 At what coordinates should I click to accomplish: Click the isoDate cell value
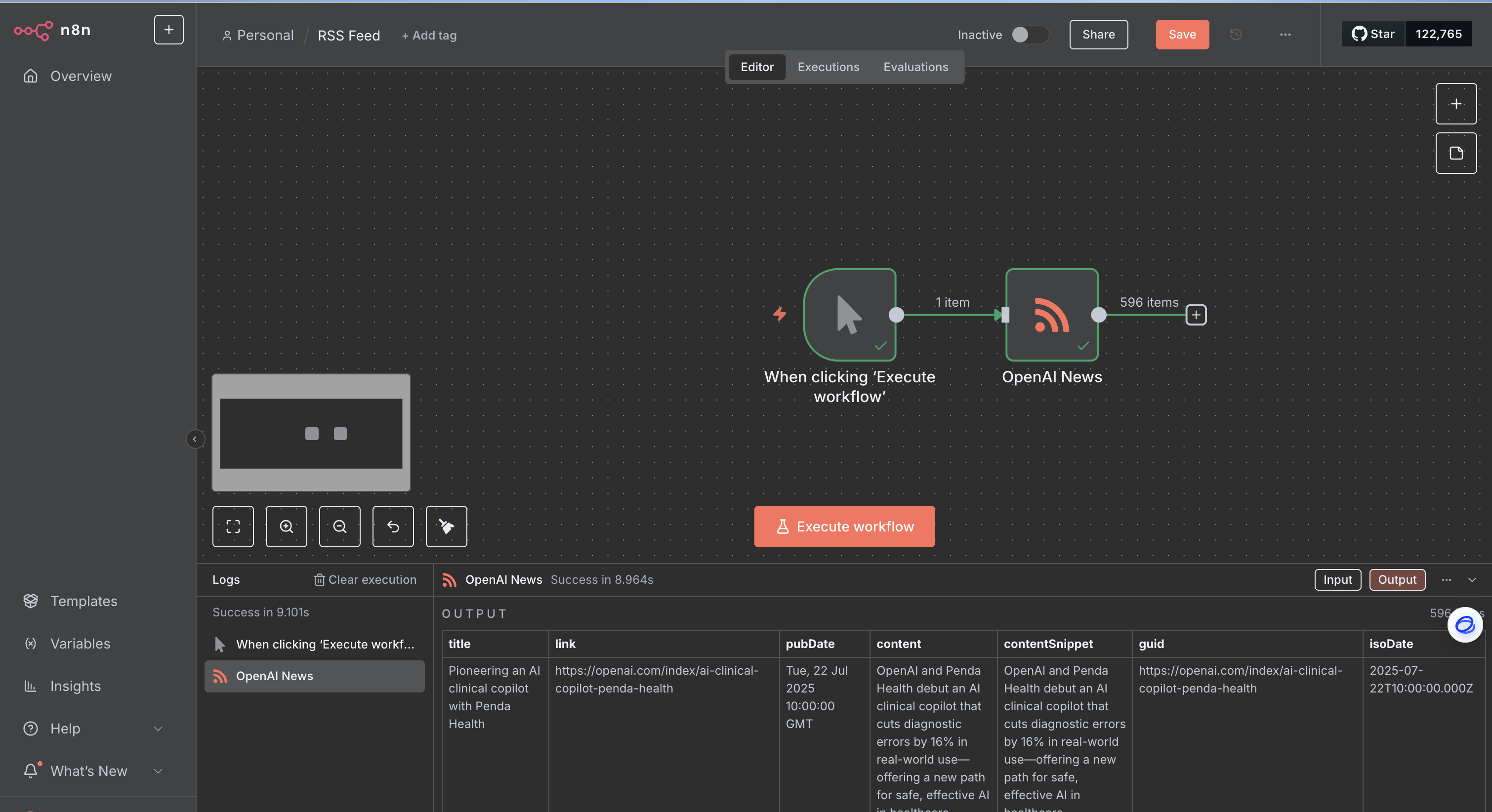1421,679
